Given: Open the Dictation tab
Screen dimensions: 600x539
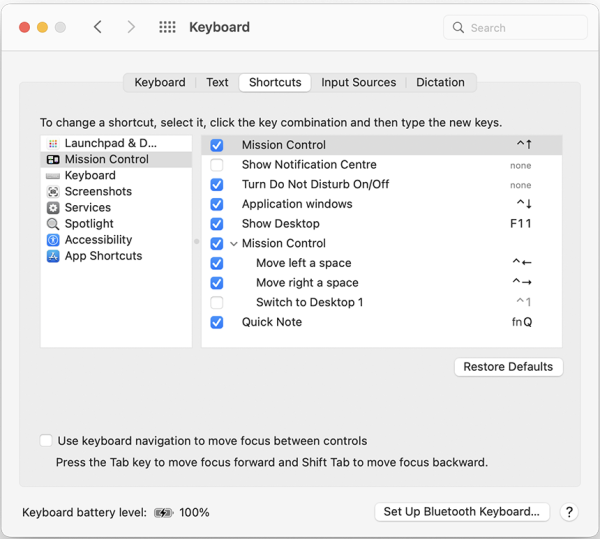Looking at the screenshot, I should coord(440,82).
